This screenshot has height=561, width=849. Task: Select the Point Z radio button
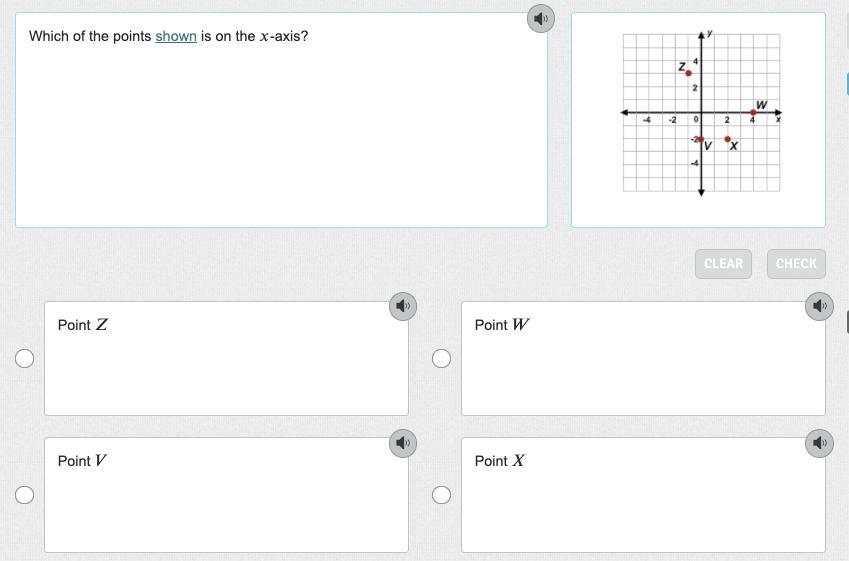pos(25,358)
